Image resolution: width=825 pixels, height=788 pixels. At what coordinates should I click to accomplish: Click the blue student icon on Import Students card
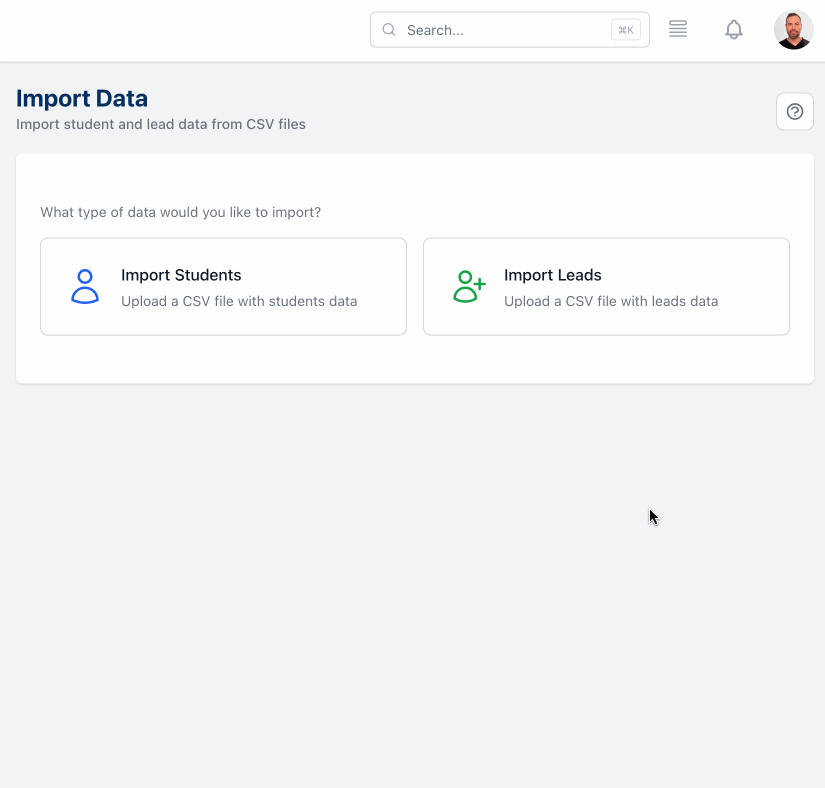click(x=84, y=286)
